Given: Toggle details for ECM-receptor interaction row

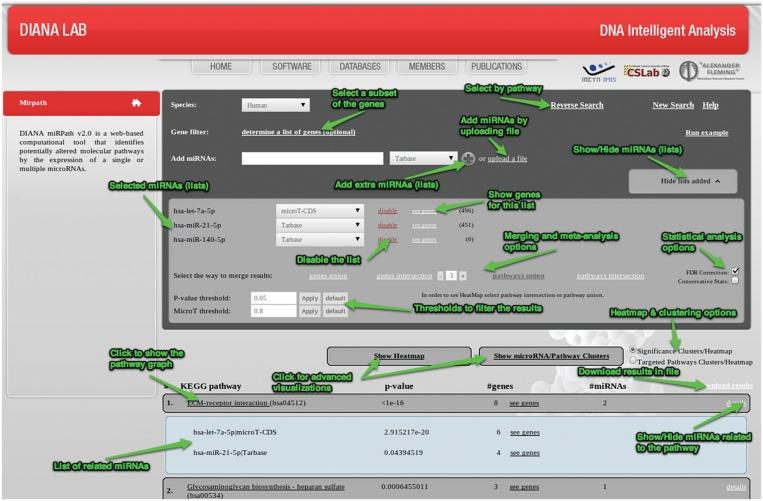Looking at the screenshot, I should pos(735,403).
